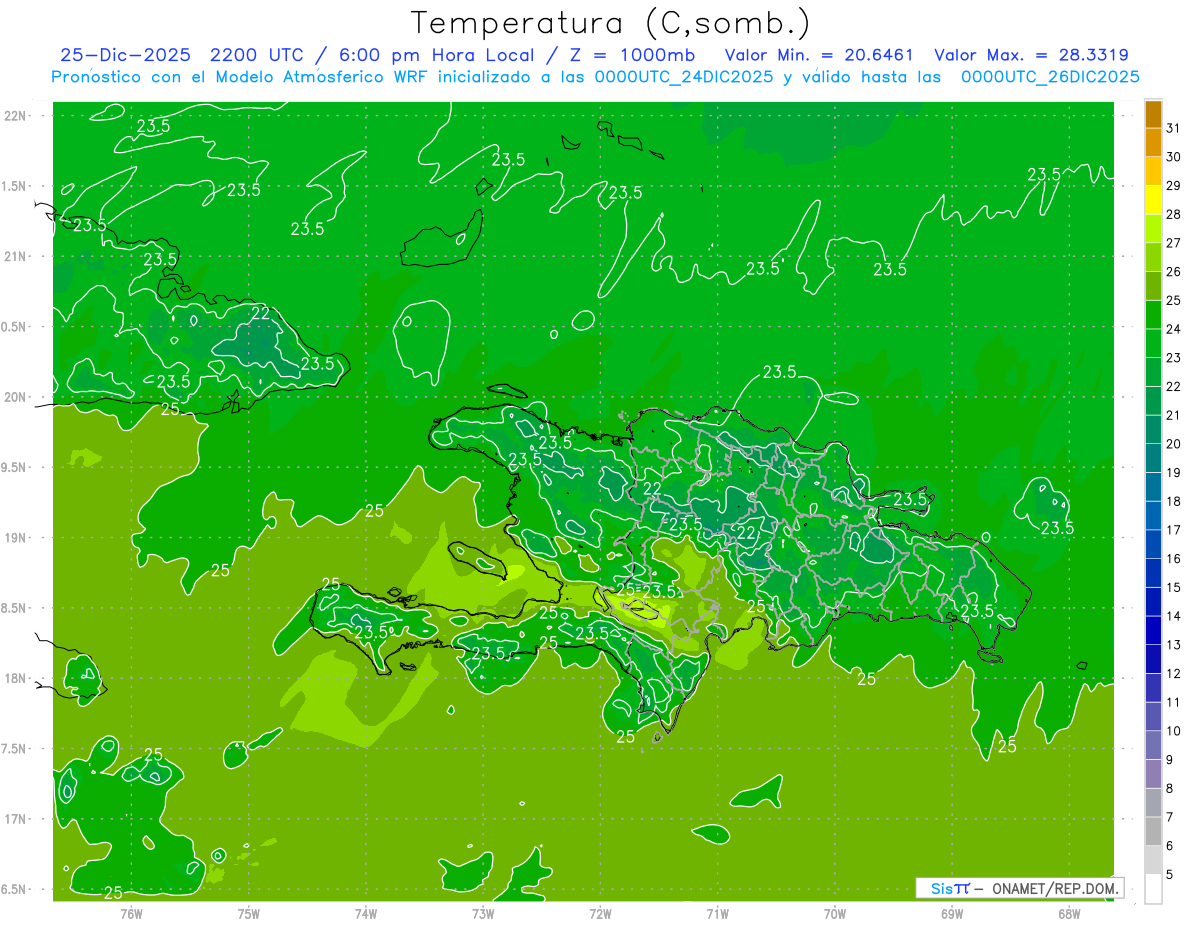The width and height of the screenshot is (1200, 927).
Task: Click the "8" color scale label
Action: click(x=1171, y=788)
